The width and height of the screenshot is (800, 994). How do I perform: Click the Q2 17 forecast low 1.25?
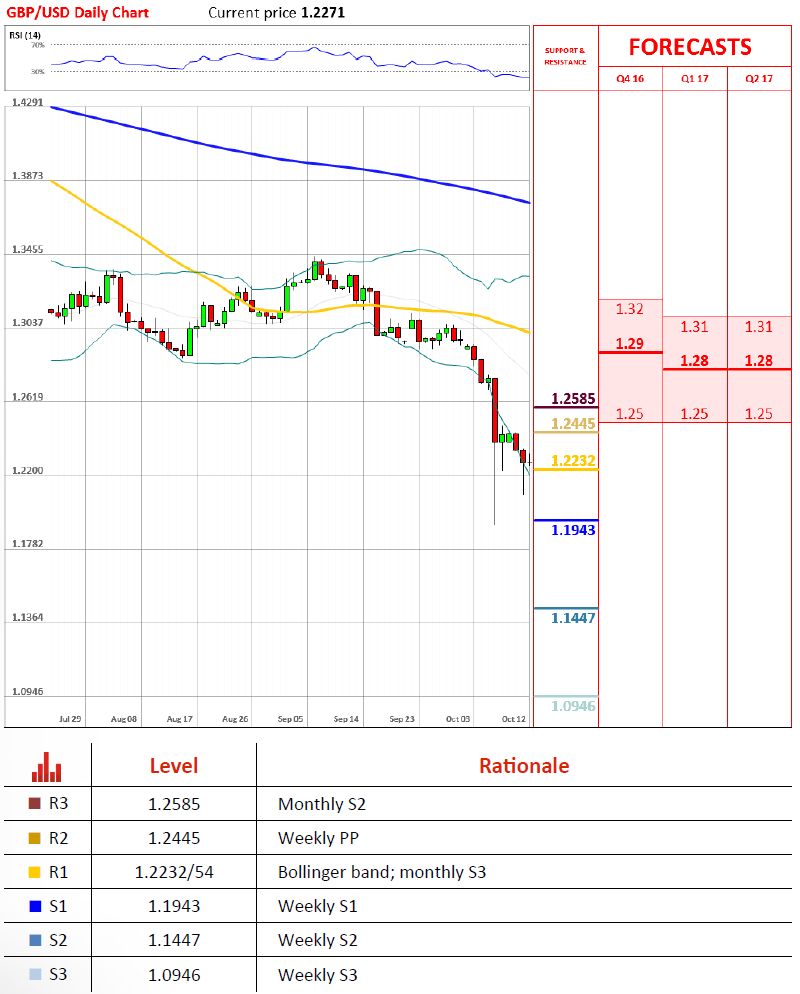(x=759, y=414)
